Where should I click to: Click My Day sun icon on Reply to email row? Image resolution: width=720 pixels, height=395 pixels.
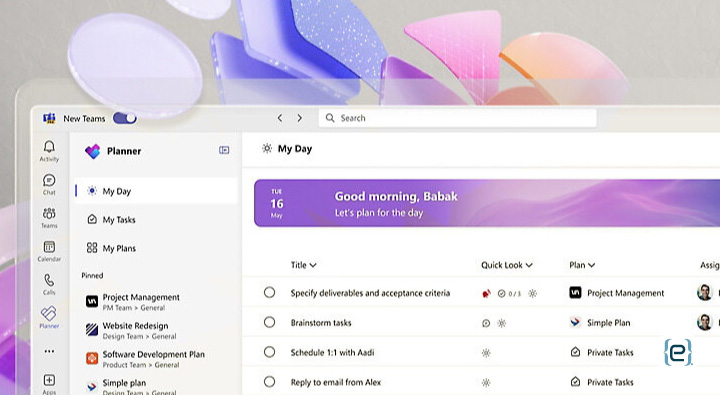(x=486, y=383)
